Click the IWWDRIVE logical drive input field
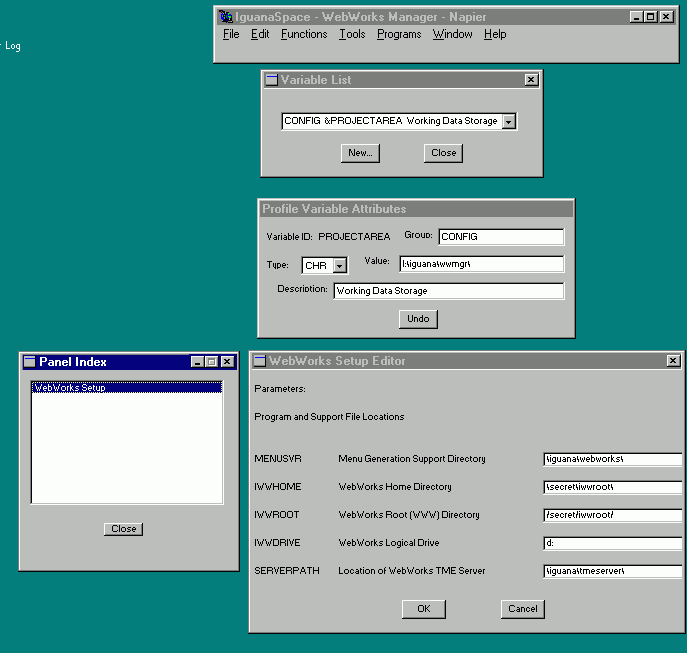687x653 pixels. coord(613,543)
